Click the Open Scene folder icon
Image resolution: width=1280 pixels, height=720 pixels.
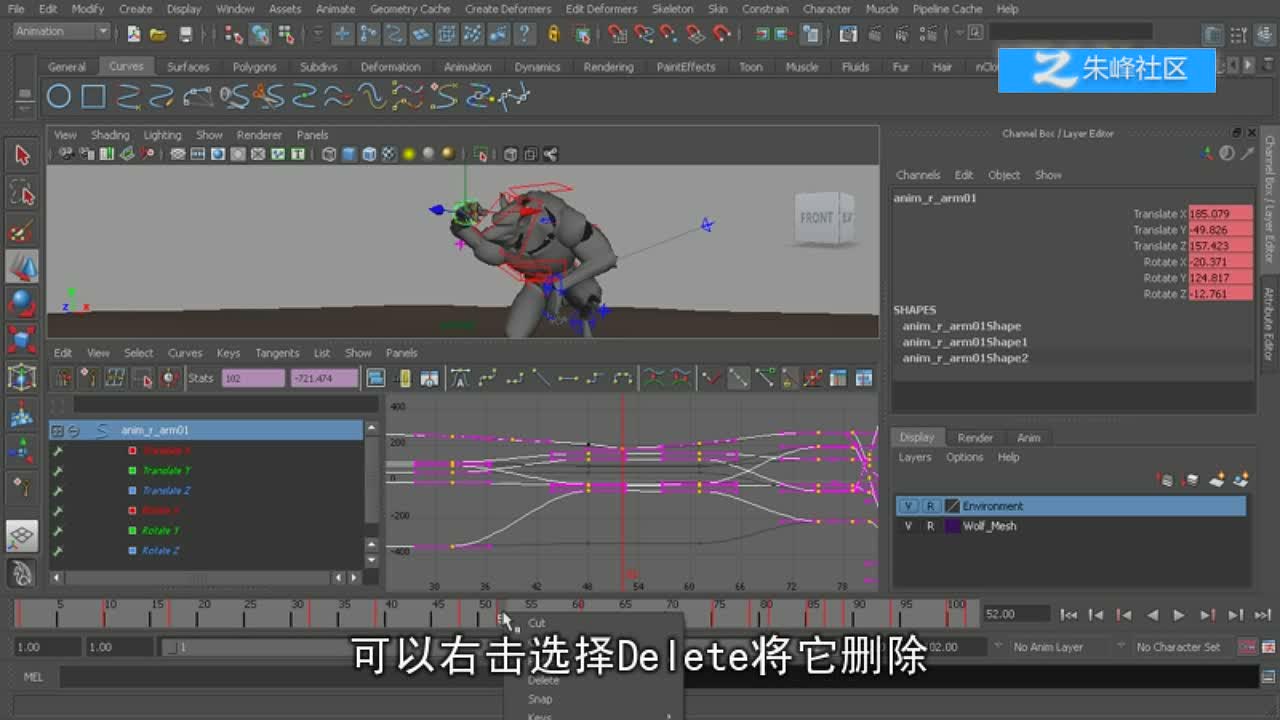[158, 34]
